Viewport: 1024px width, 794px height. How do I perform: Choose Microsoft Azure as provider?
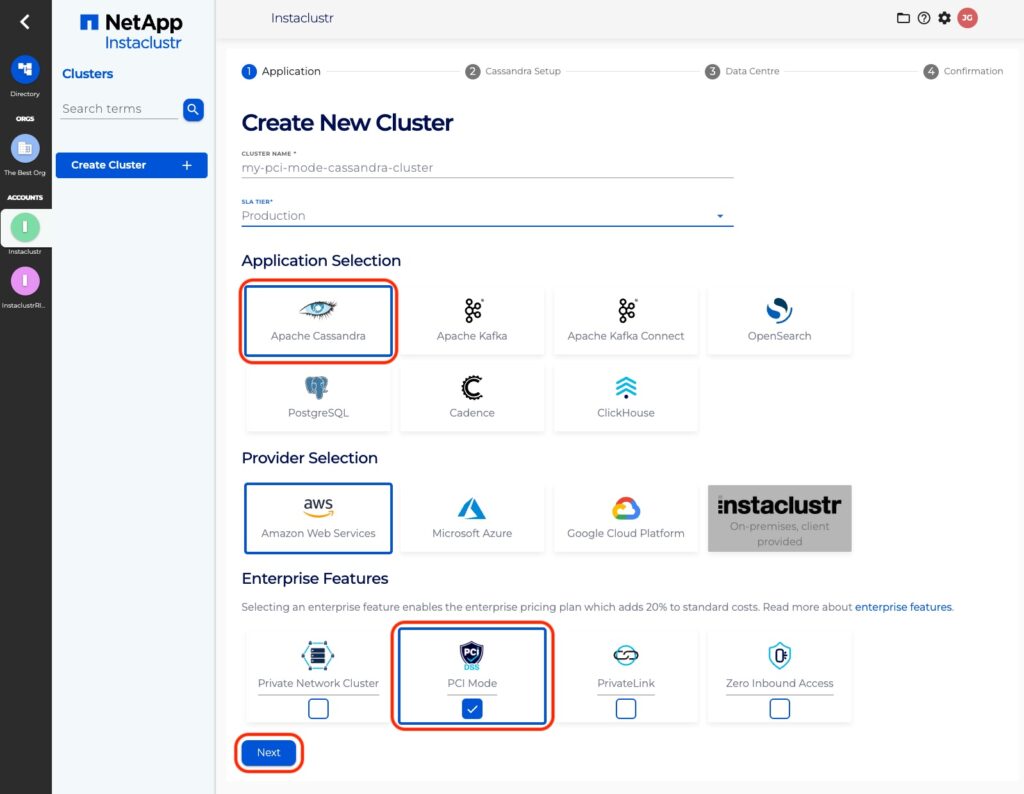click(472, 518)
